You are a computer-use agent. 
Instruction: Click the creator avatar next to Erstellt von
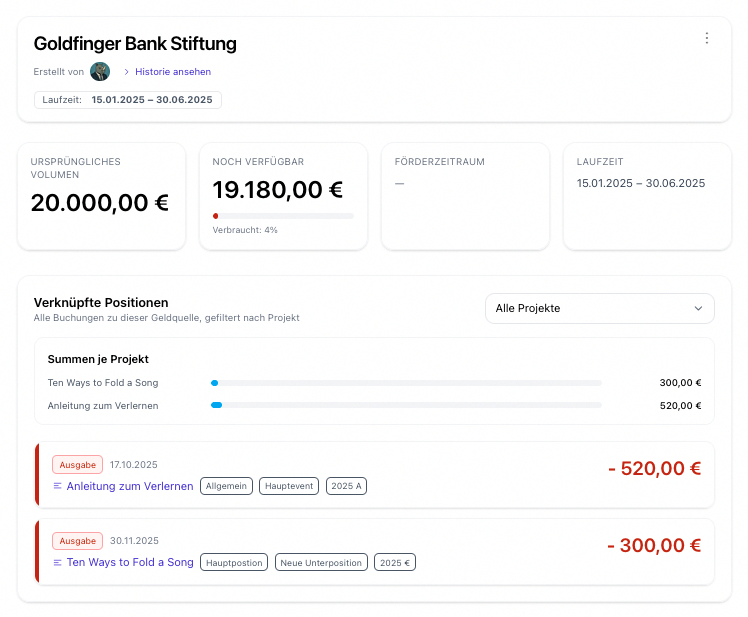[100, 72]
